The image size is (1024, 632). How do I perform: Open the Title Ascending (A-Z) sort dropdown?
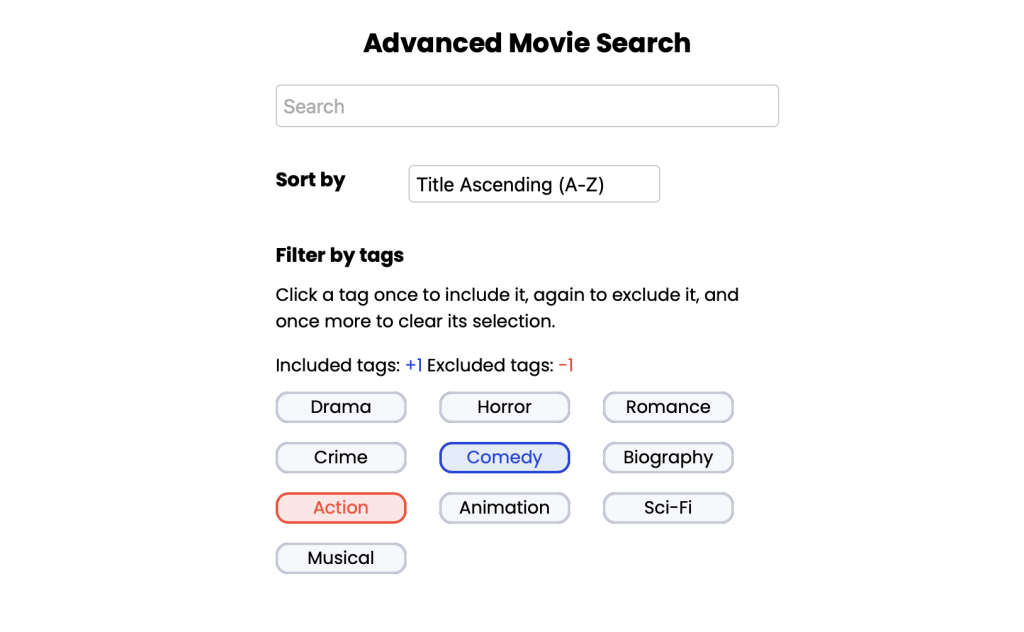click(534, 184)
